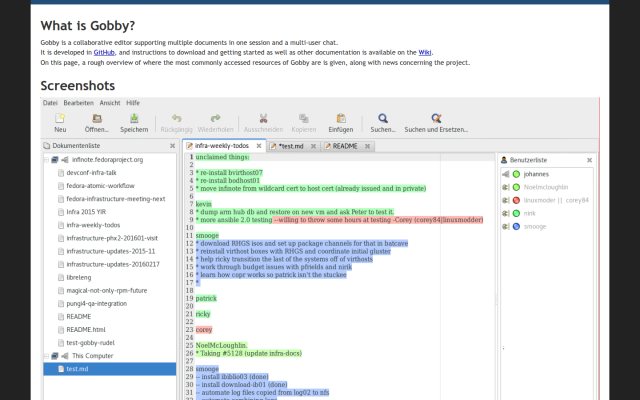Click the Kopieren copy icon
This screenshot has height=400, width=640.
tap(304, 118)
